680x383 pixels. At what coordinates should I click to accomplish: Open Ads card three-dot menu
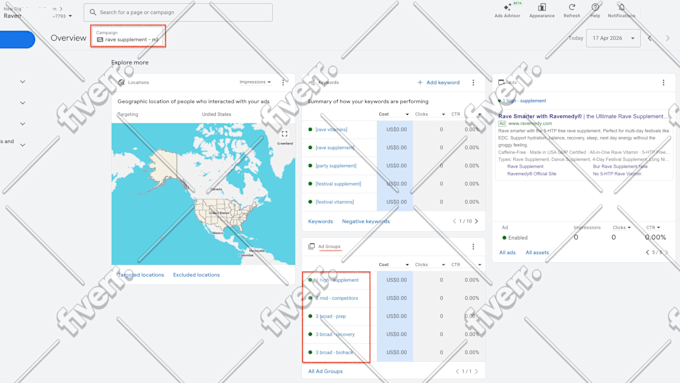[x=663, y=82]
